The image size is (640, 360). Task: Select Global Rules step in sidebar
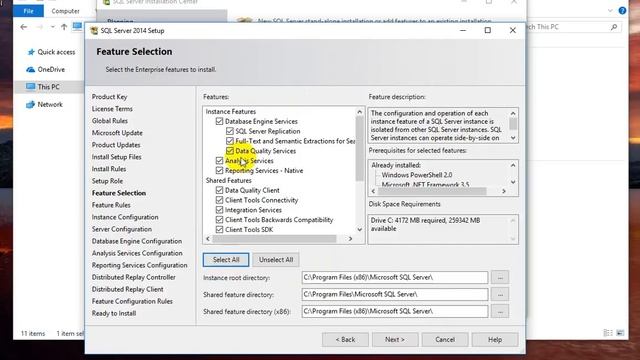tap(110, 121)
